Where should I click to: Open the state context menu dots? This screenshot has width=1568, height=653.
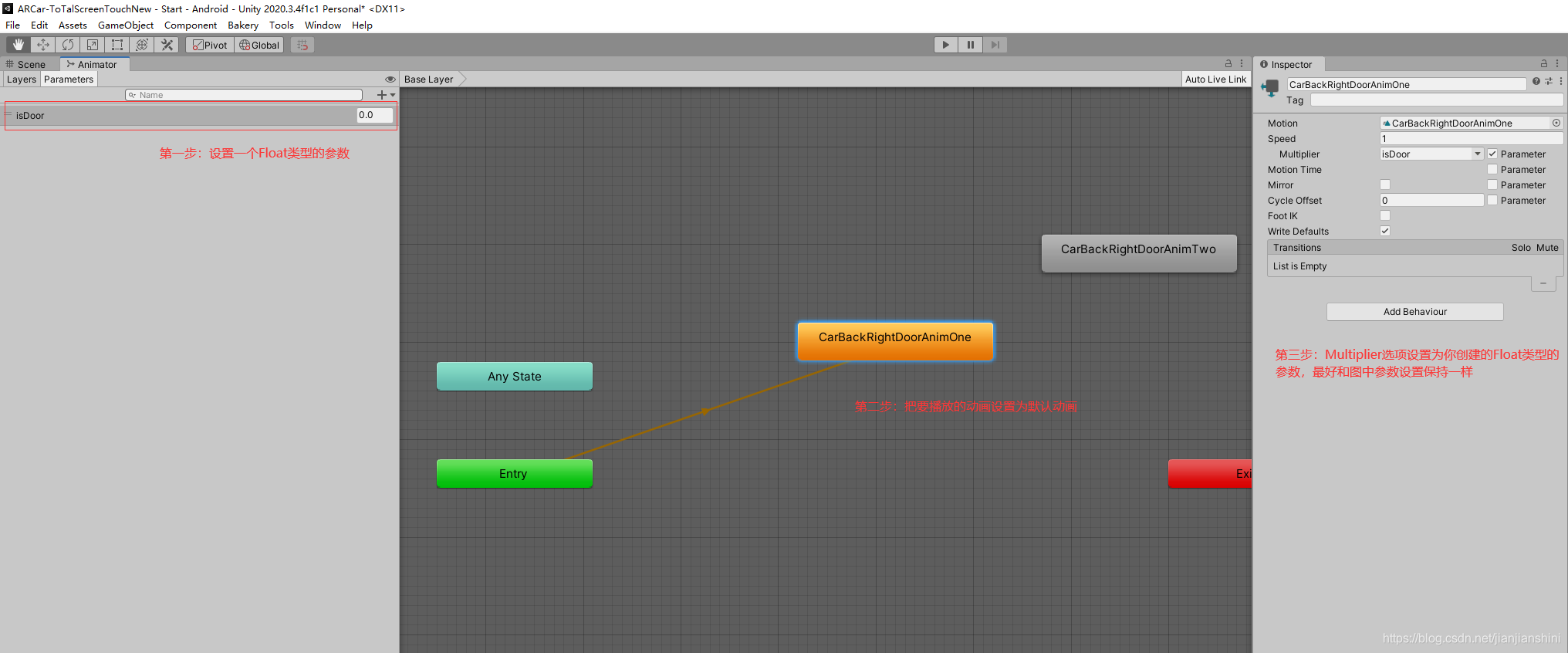(1560, 80)
